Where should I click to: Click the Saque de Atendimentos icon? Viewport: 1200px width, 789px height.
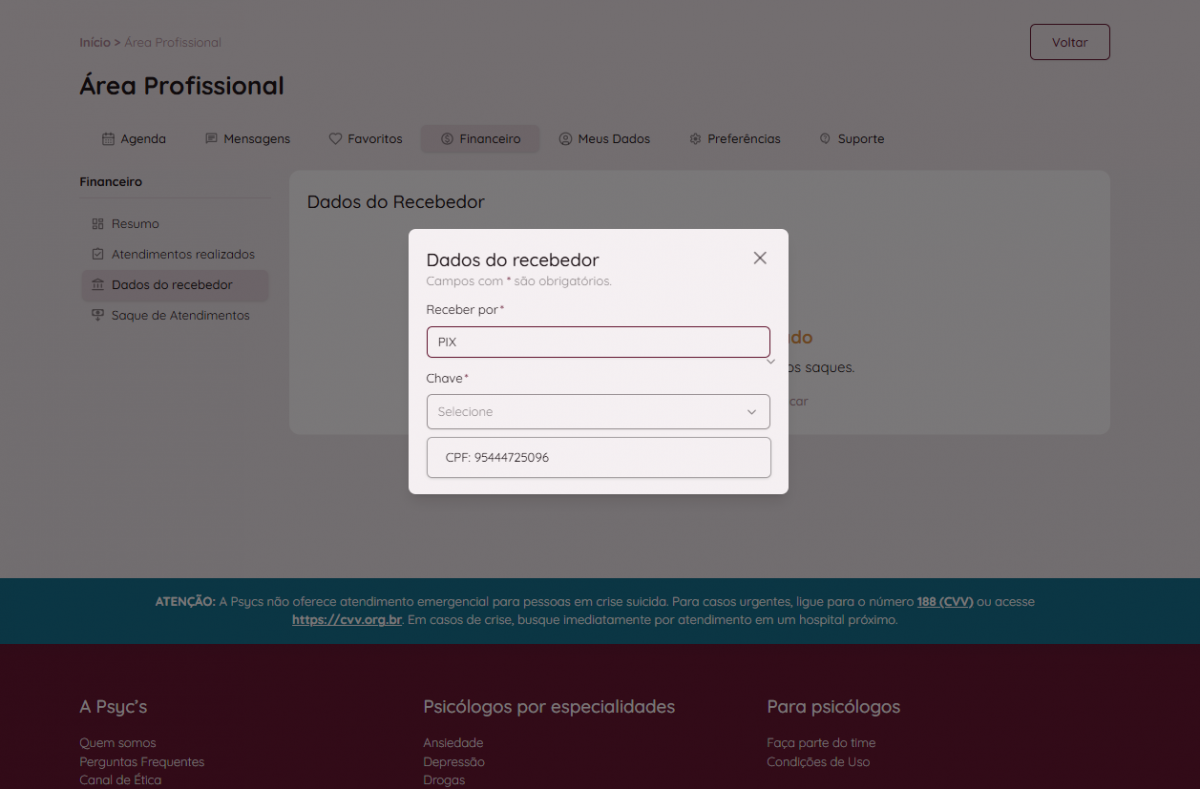click(97, 315)
